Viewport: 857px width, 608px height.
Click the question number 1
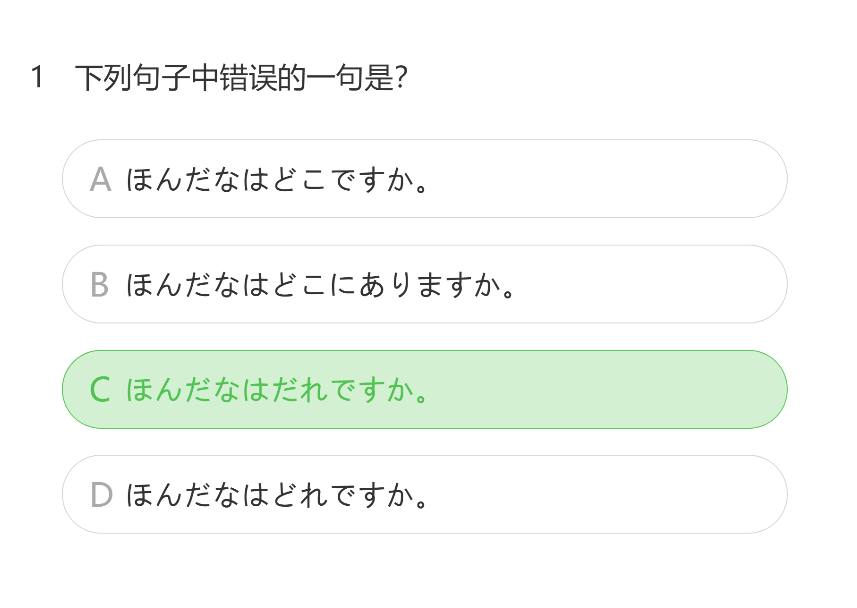37,77
